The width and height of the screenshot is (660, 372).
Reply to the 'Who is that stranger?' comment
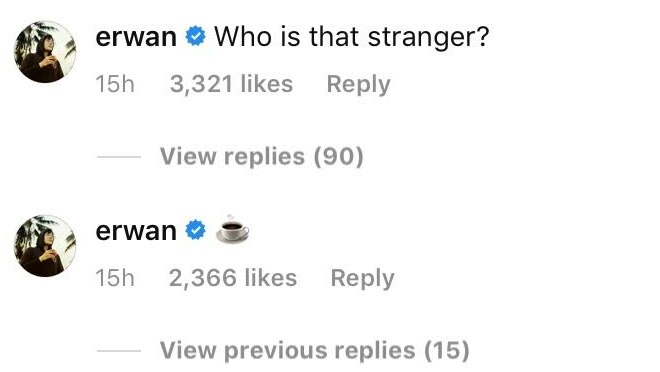coord(359,85)
